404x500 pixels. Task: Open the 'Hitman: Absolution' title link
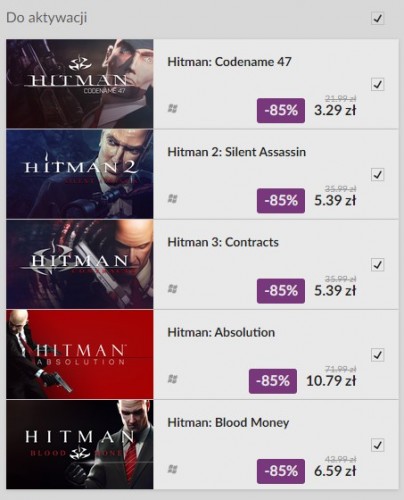click(221, 332)
